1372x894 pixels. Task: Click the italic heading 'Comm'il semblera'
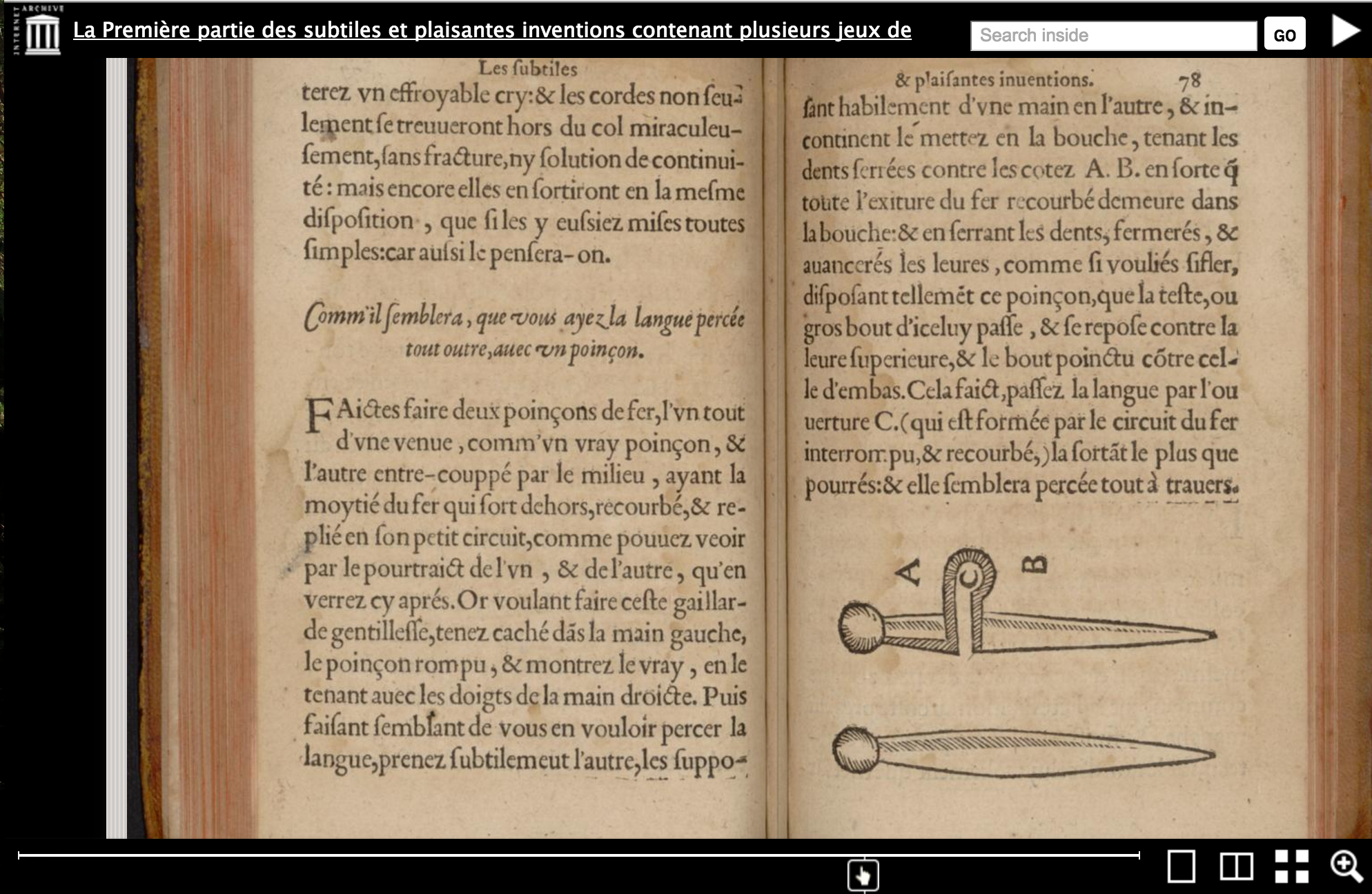(525, 334)
